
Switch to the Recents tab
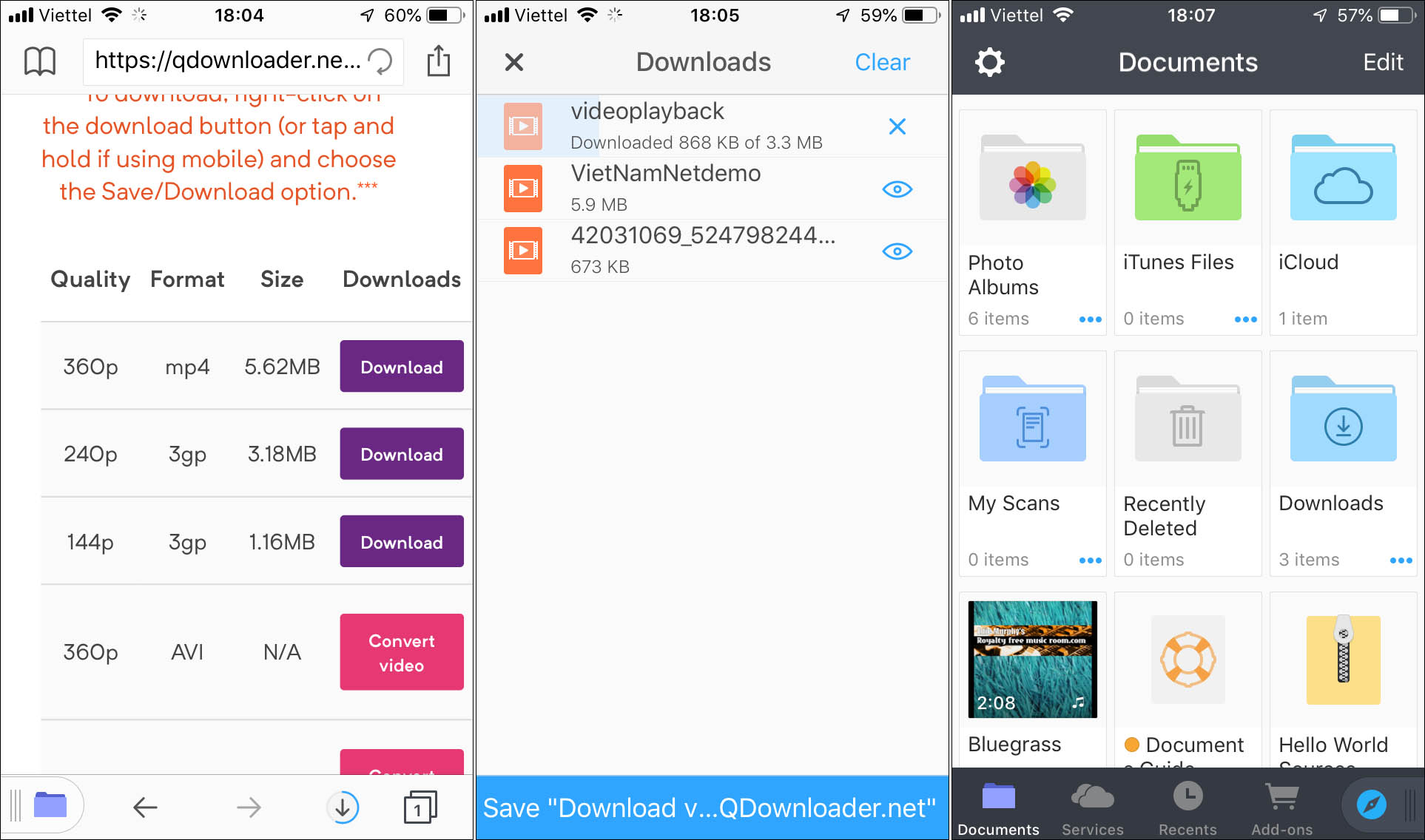(x=1187, y=808)
